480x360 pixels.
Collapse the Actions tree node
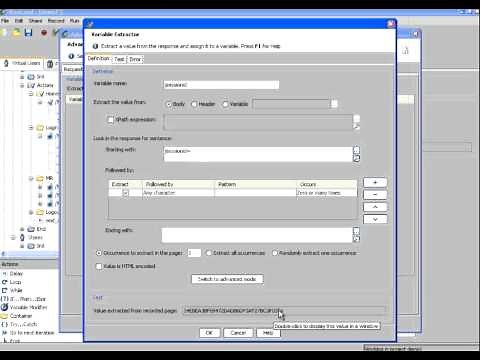pyautogui.click(x=22, y=85)
